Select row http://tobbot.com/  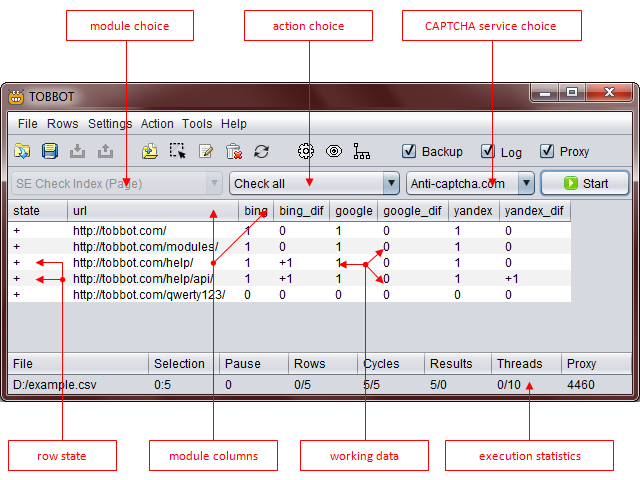click(289, 231)
